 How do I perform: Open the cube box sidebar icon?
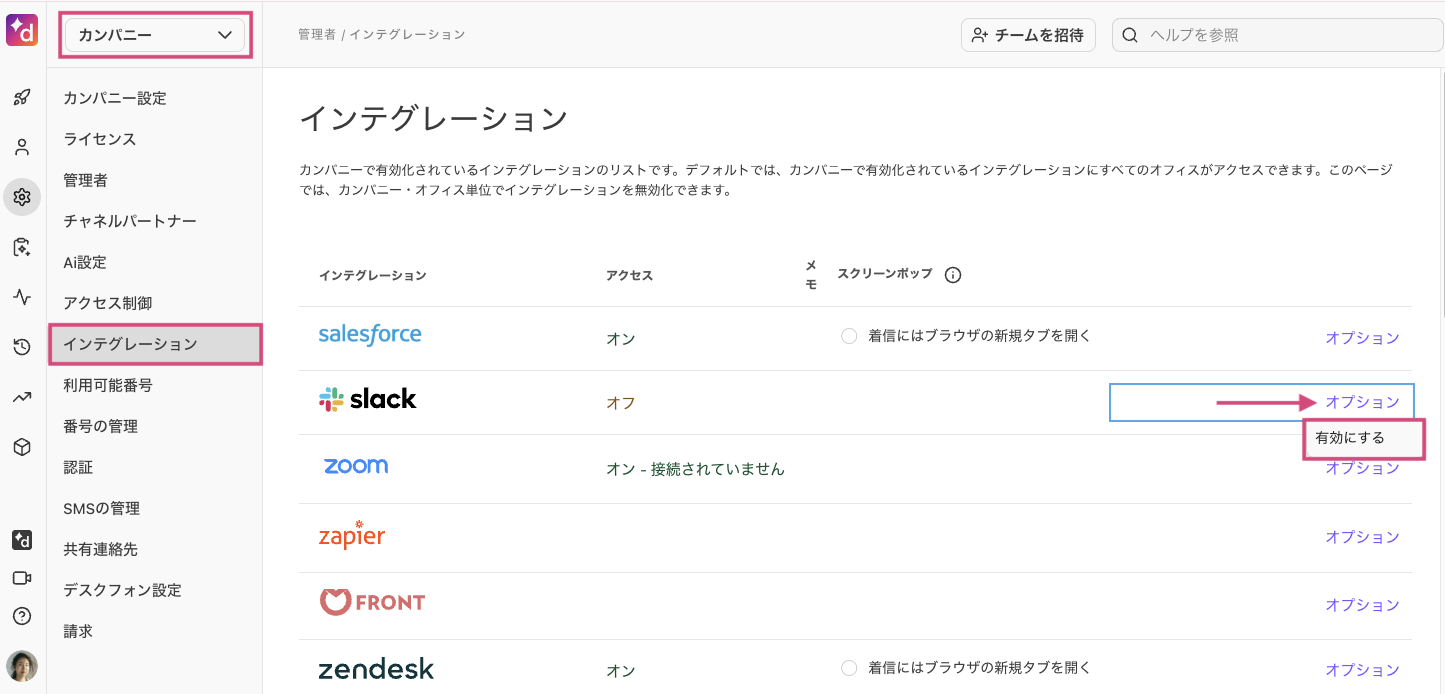(22, 447)
